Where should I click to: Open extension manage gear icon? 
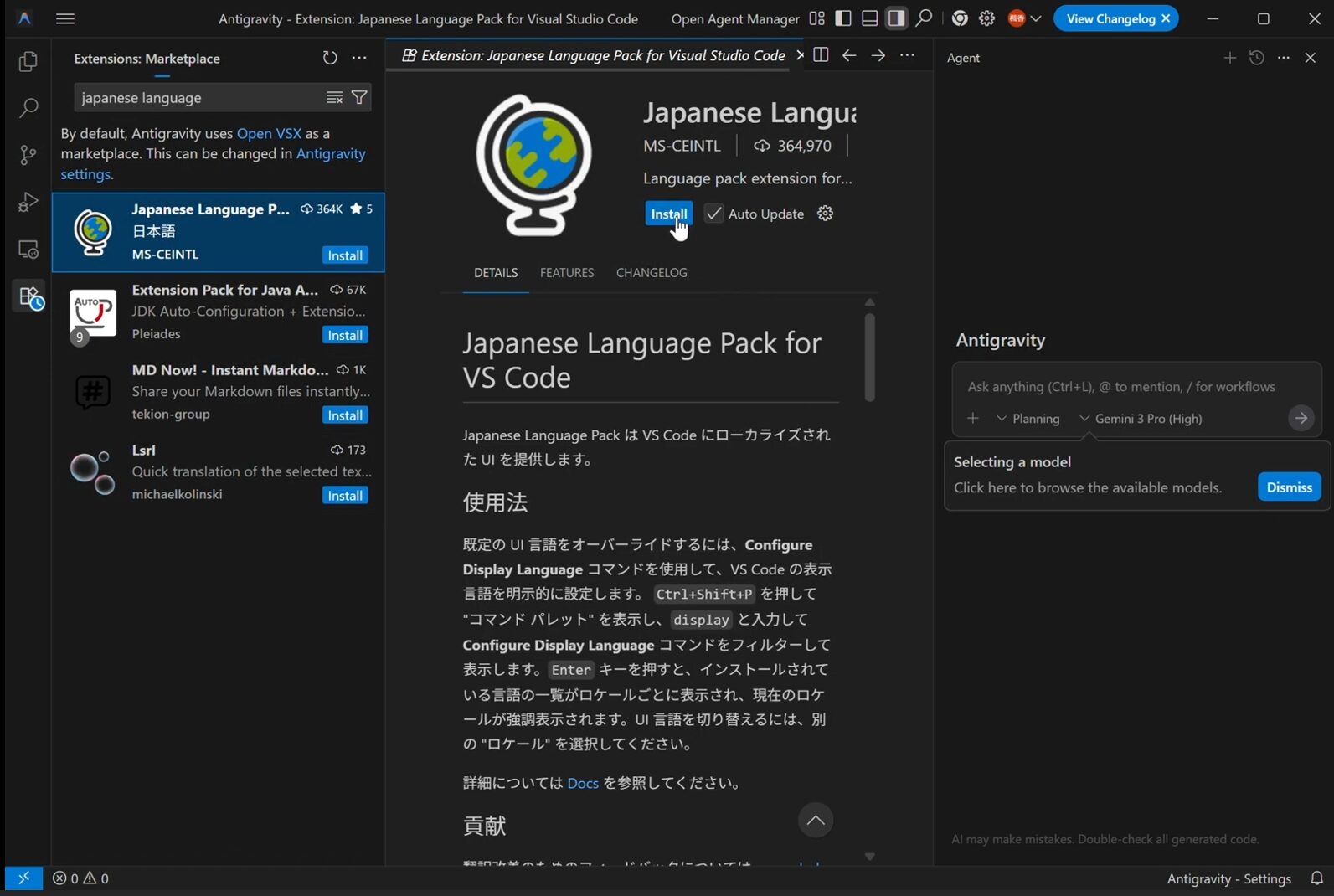[825, 214]
